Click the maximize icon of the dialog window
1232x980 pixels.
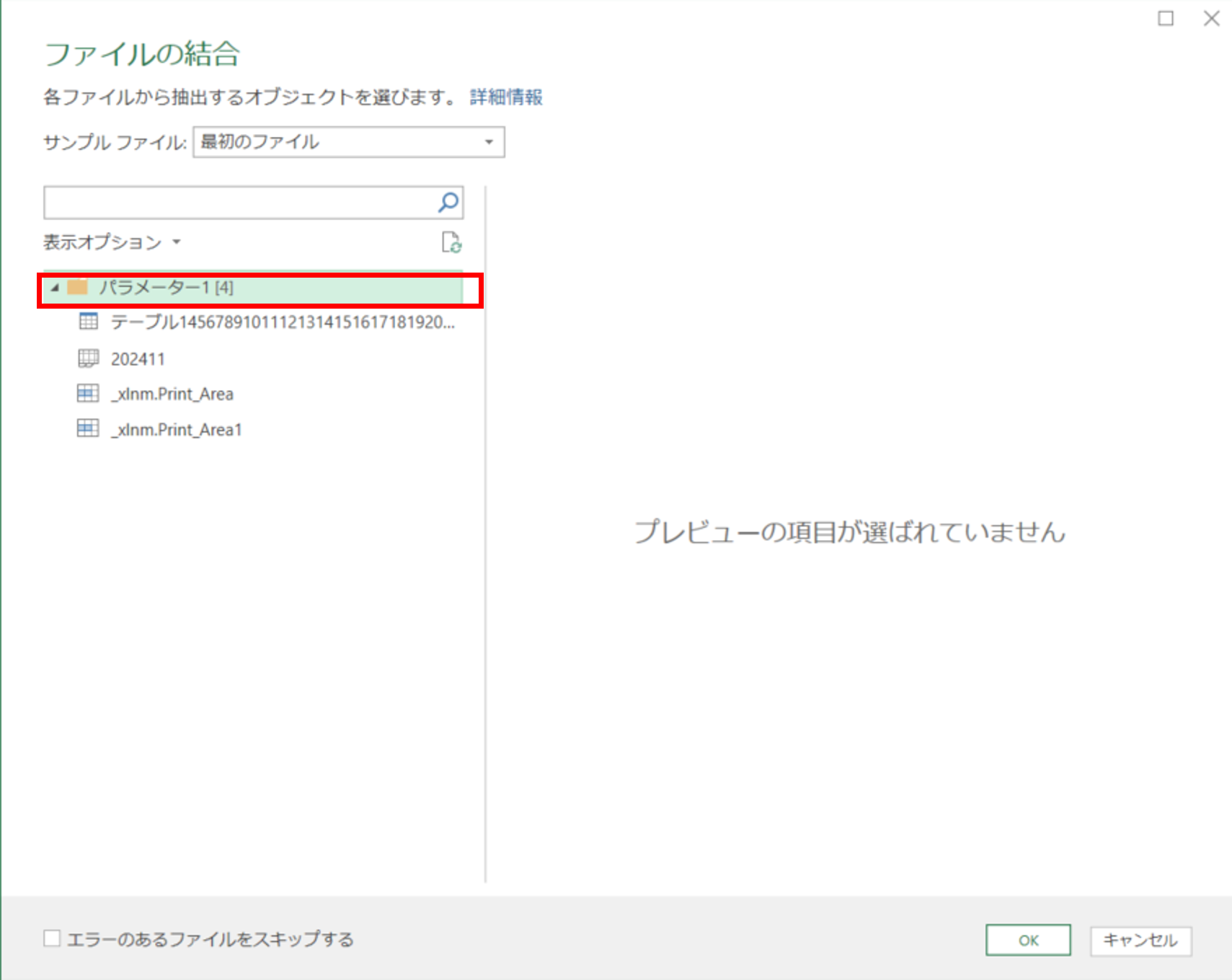pos(1167,19)
